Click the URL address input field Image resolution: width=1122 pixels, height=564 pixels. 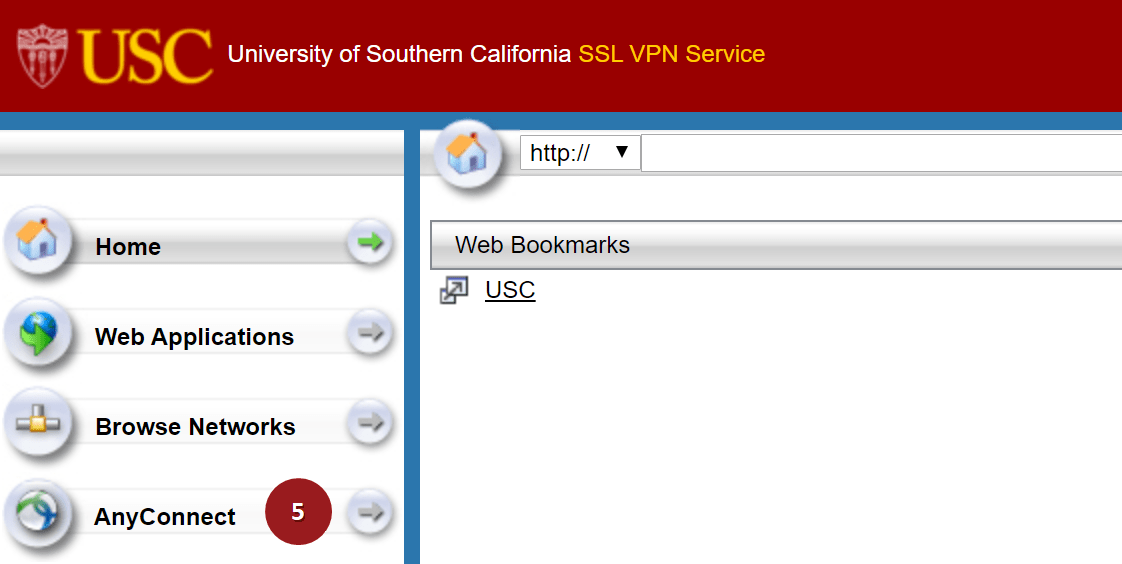pos(880,153)
